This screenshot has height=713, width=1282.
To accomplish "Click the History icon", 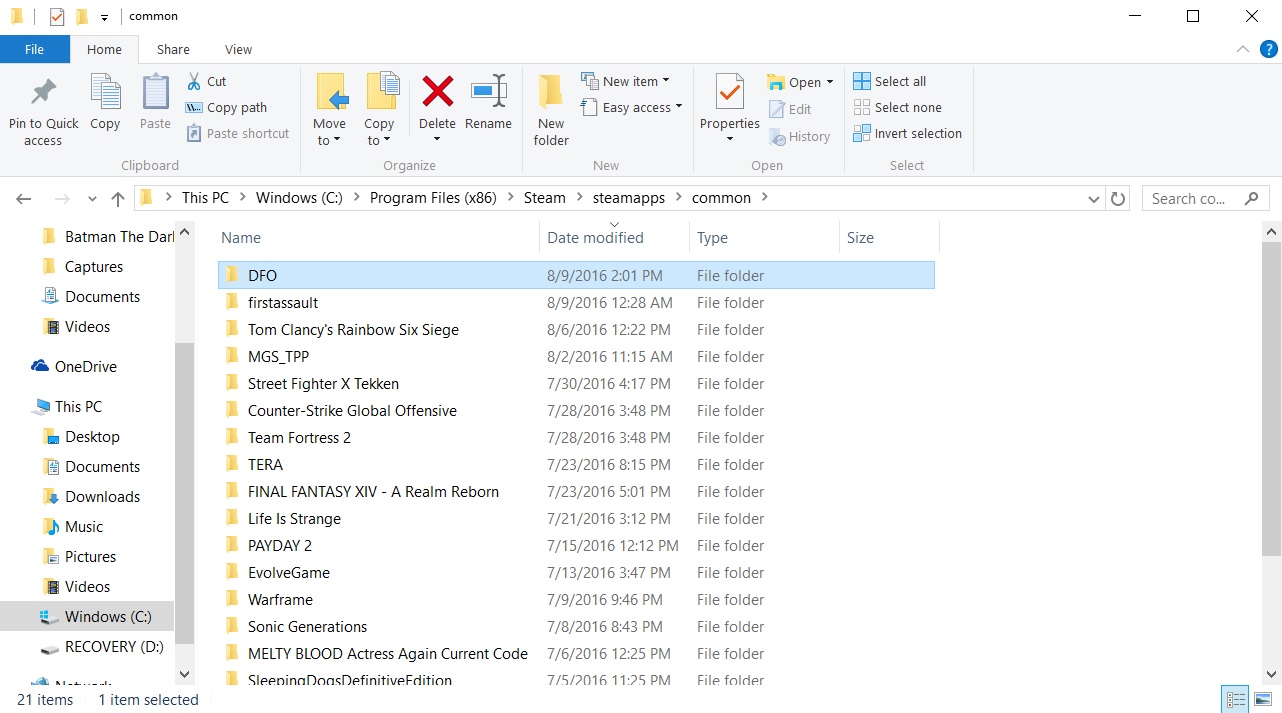I will [x=778, y=136].
